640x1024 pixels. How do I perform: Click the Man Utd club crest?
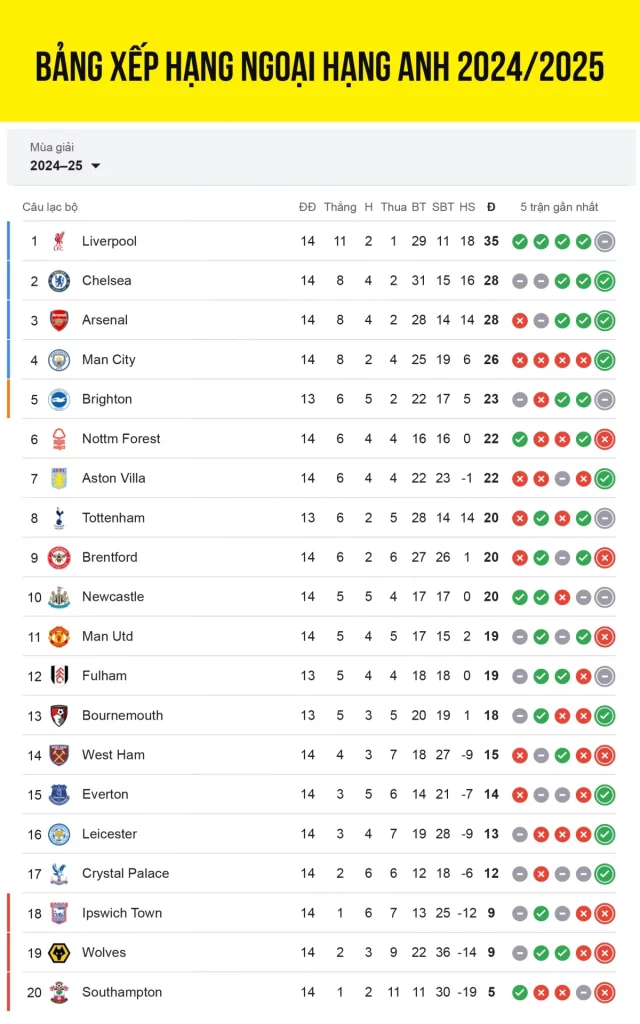tap(59, 637)
